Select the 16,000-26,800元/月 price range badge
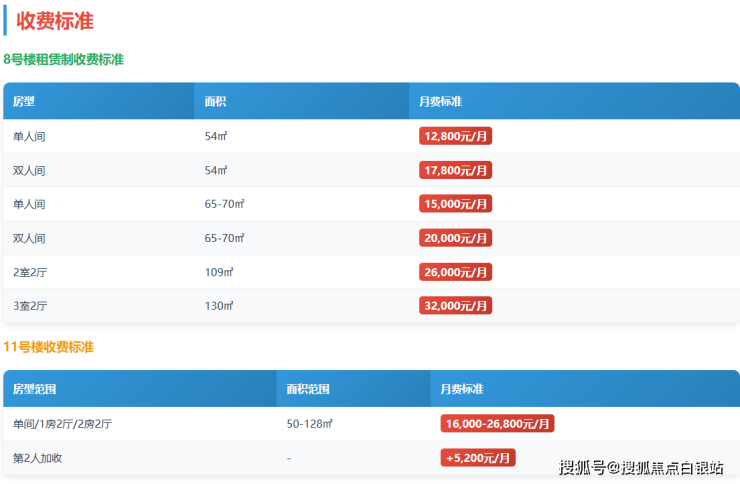Image resolution: width=740 pixels, height=484 pixels. click(497, 424)
